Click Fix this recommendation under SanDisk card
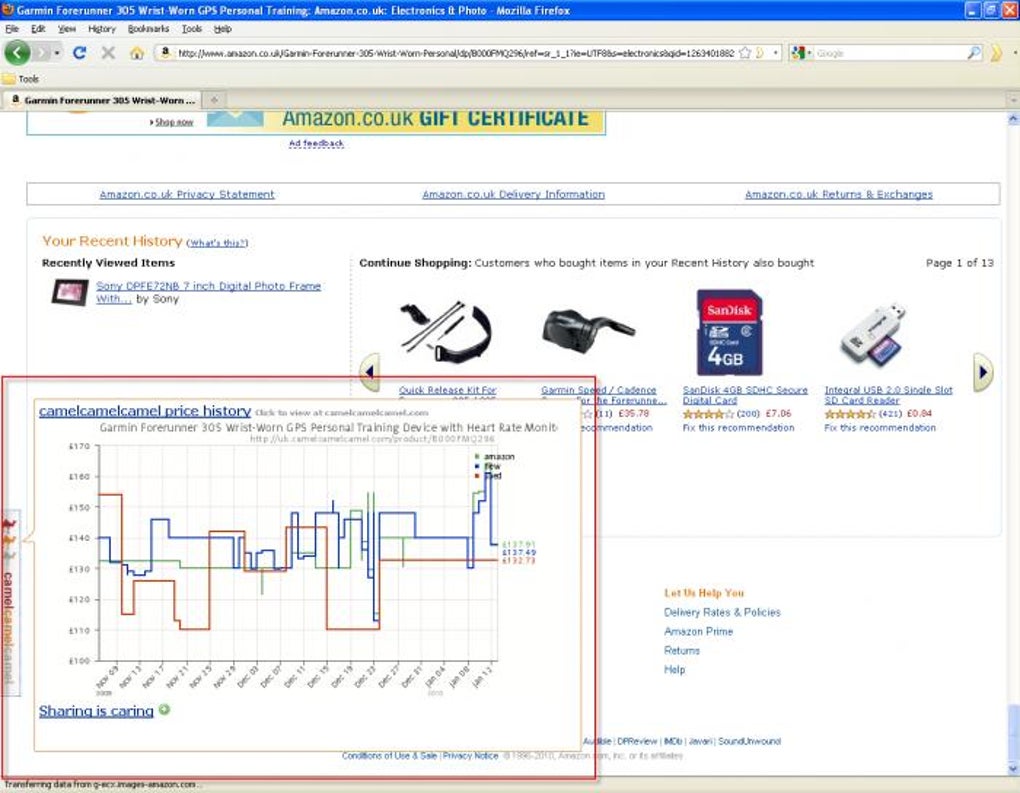 [x=738, y=427]
